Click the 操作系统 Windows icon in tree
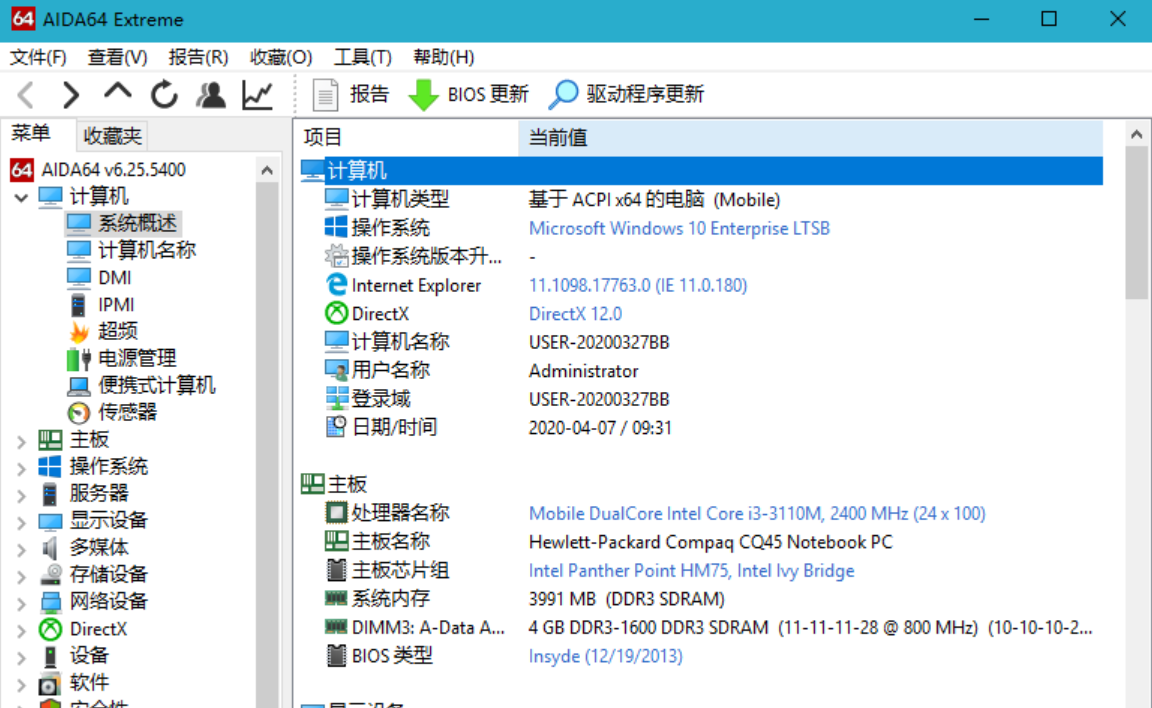This screenshot has width=1152, height=708. (50, 466)
